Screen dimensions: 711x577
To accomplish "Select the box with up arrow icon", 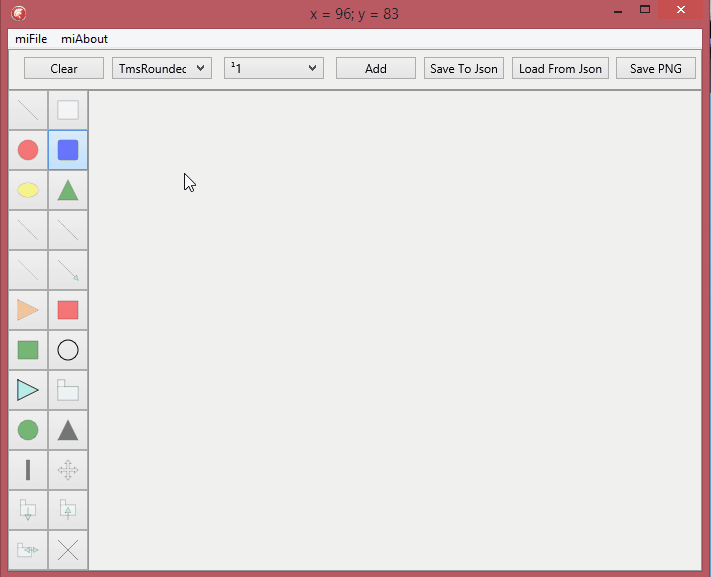I will (x=68, y=510).
